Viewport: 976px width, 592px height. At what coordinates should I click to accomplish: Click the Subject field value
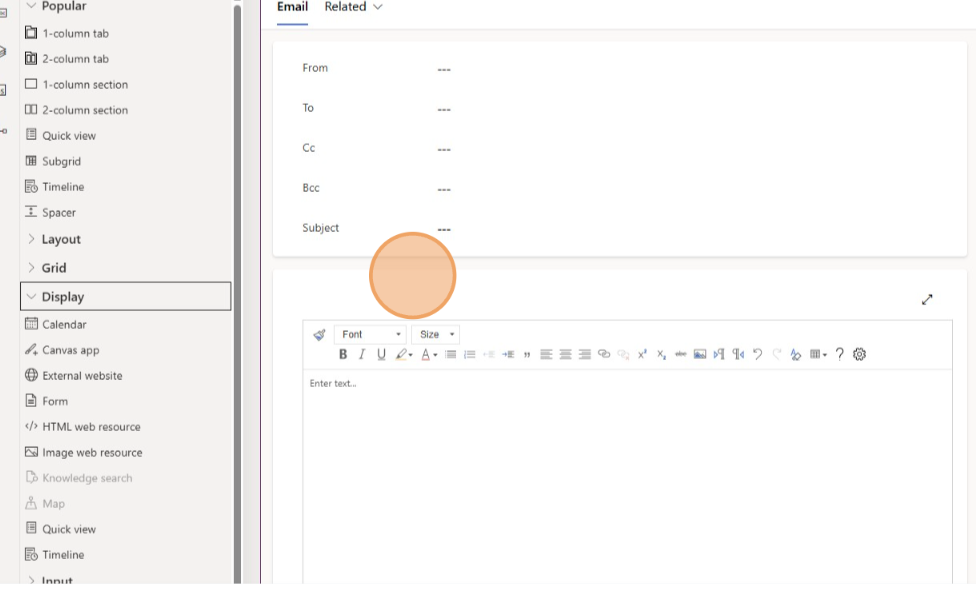443,229
